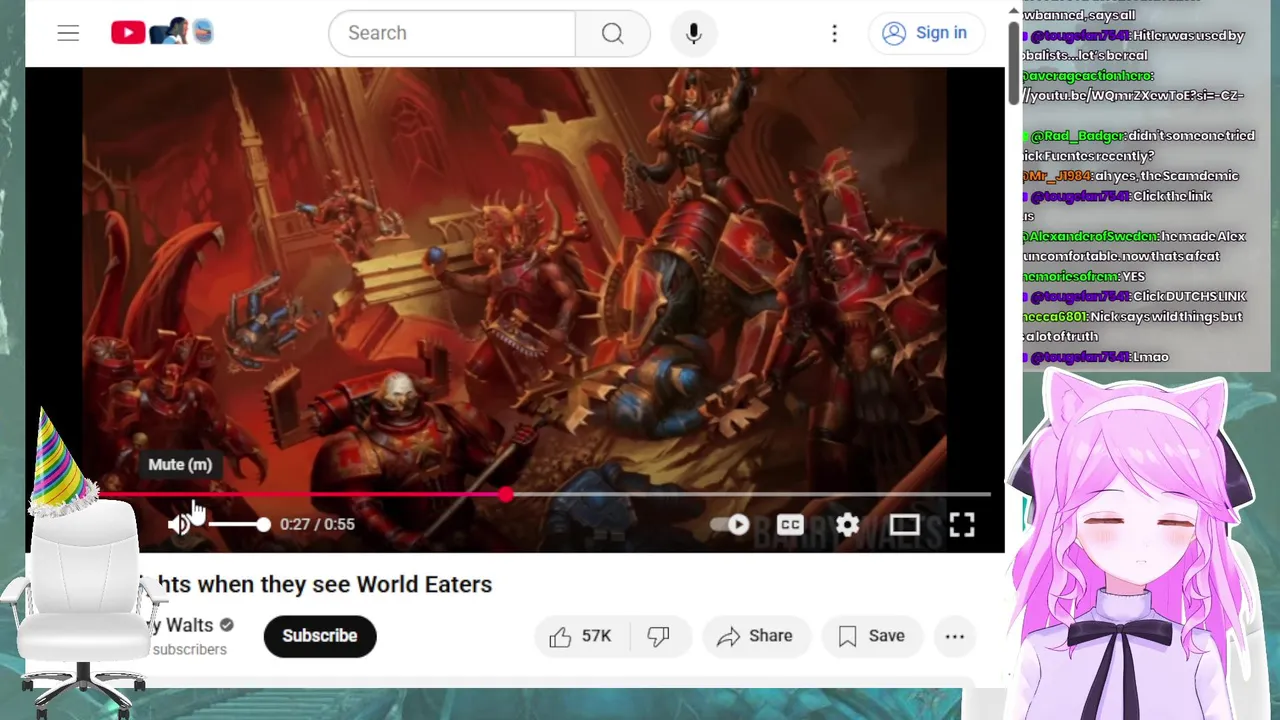Open the player settings gear
This screenshot has height=720, width=1280.
coord(847,524)
